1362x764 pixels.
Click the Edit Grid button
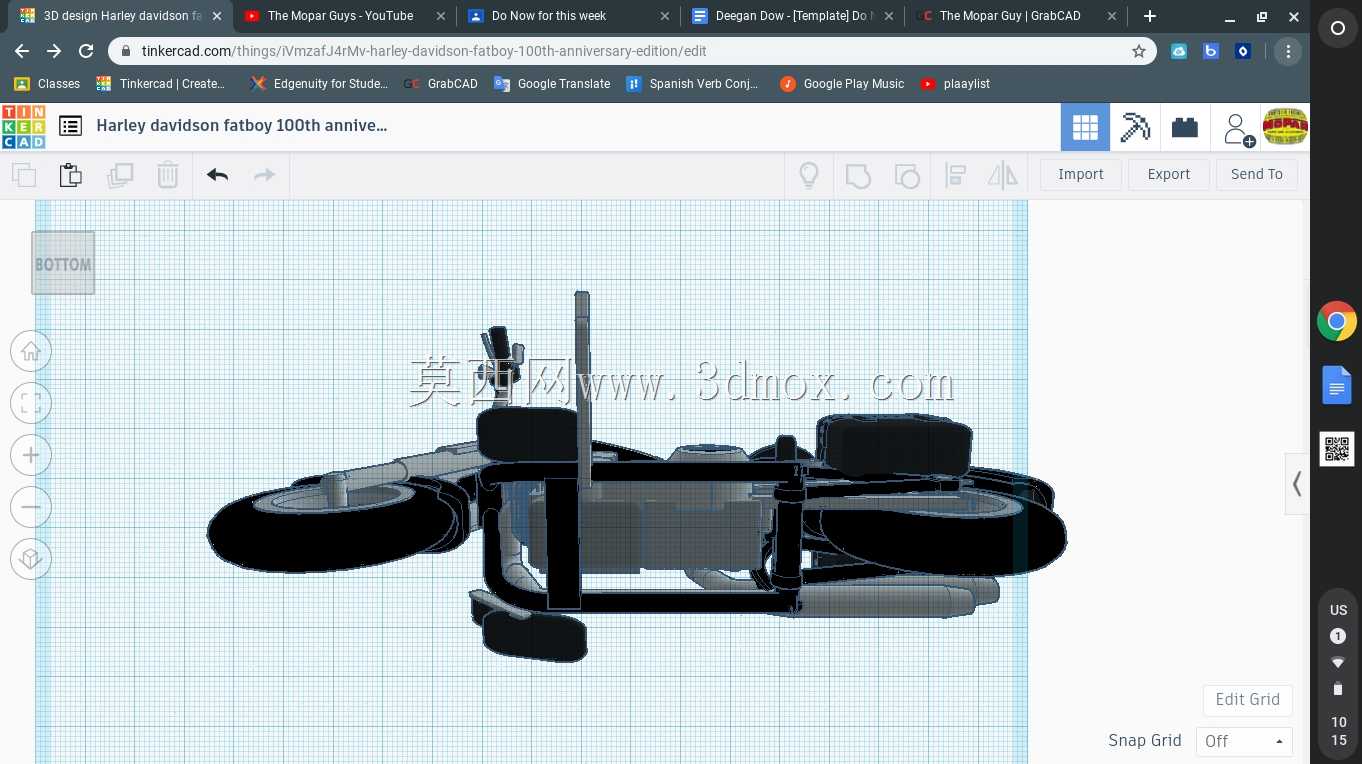coord(1247,699)
